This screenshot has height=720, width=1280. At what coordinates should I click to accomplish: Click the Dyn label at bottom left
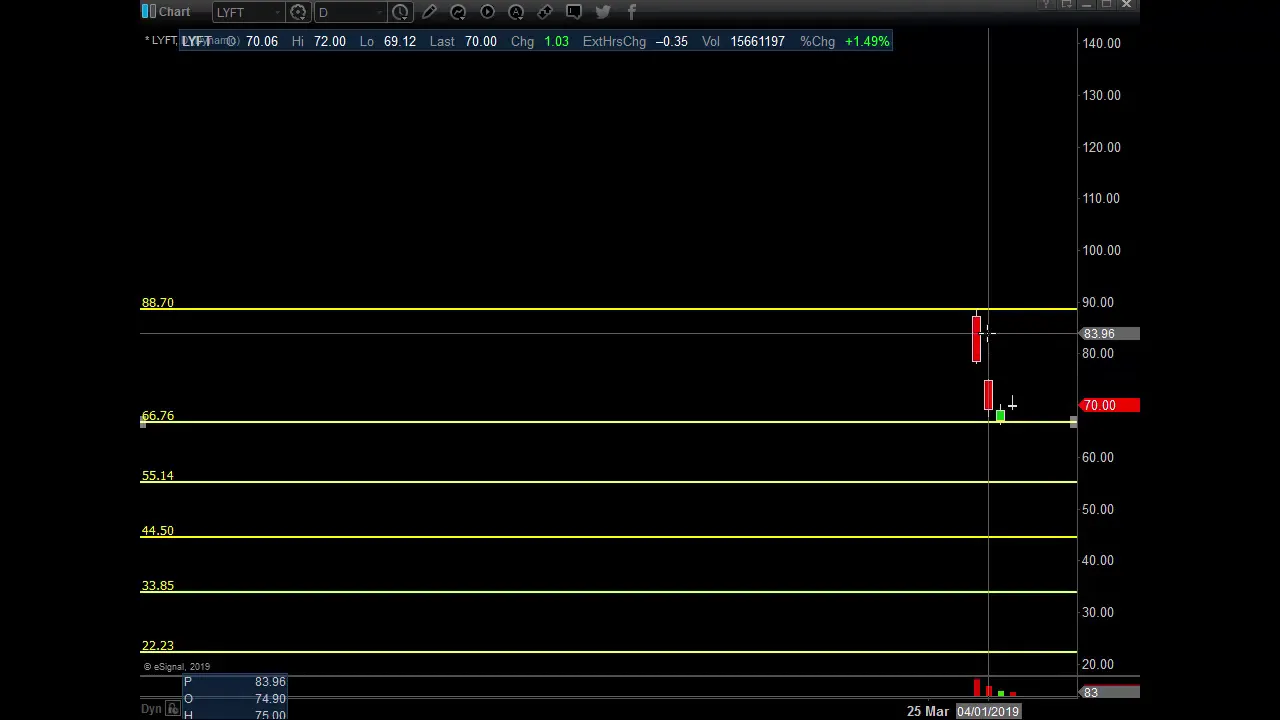(151, 709)
